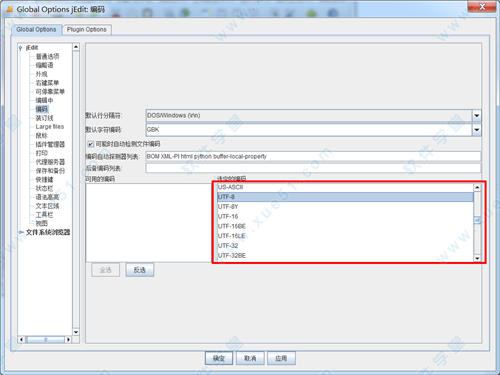Select UTF-16LE in the encoding list
The width and height of the screenshot is (500, 375).
[x=345, y=236]
